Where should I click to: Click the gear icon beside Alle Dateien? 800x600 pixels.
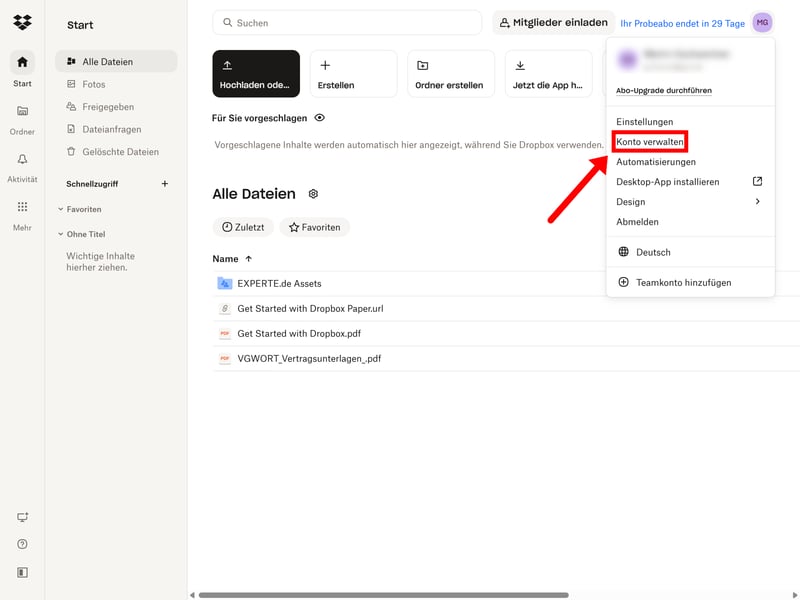(313, 194)
